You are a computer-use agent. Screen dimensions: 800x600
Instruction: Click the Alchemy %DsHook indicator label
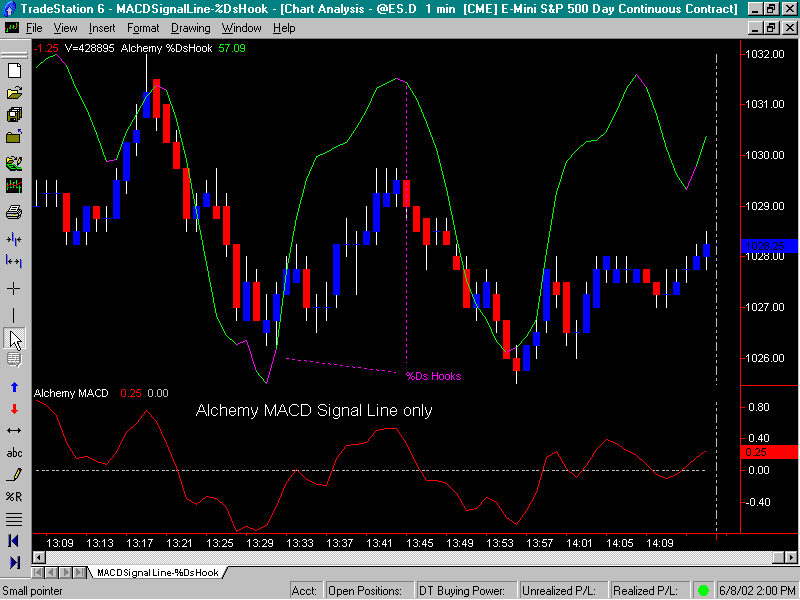166,48
